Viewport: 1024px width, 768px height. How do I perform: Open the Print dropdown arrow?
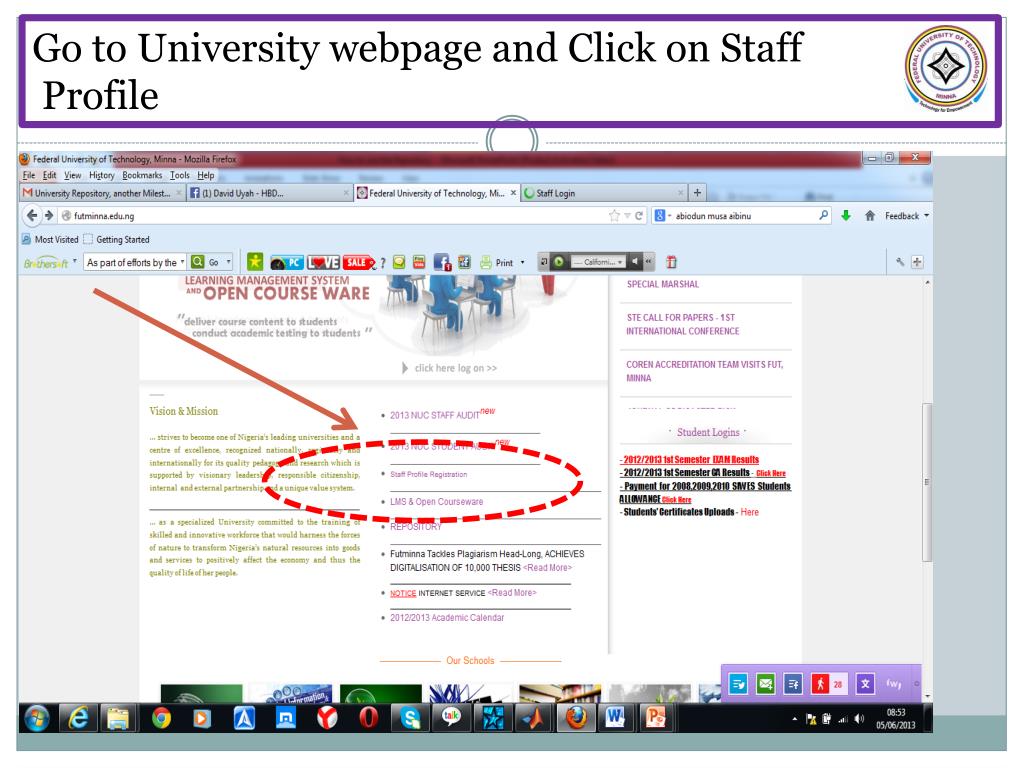[522, 263]
